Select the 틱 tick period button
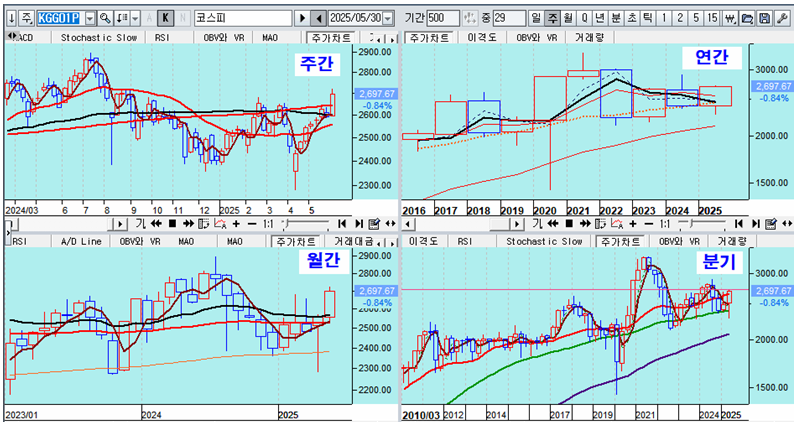Viewport: 799px width, 422px height. (648, 18)
